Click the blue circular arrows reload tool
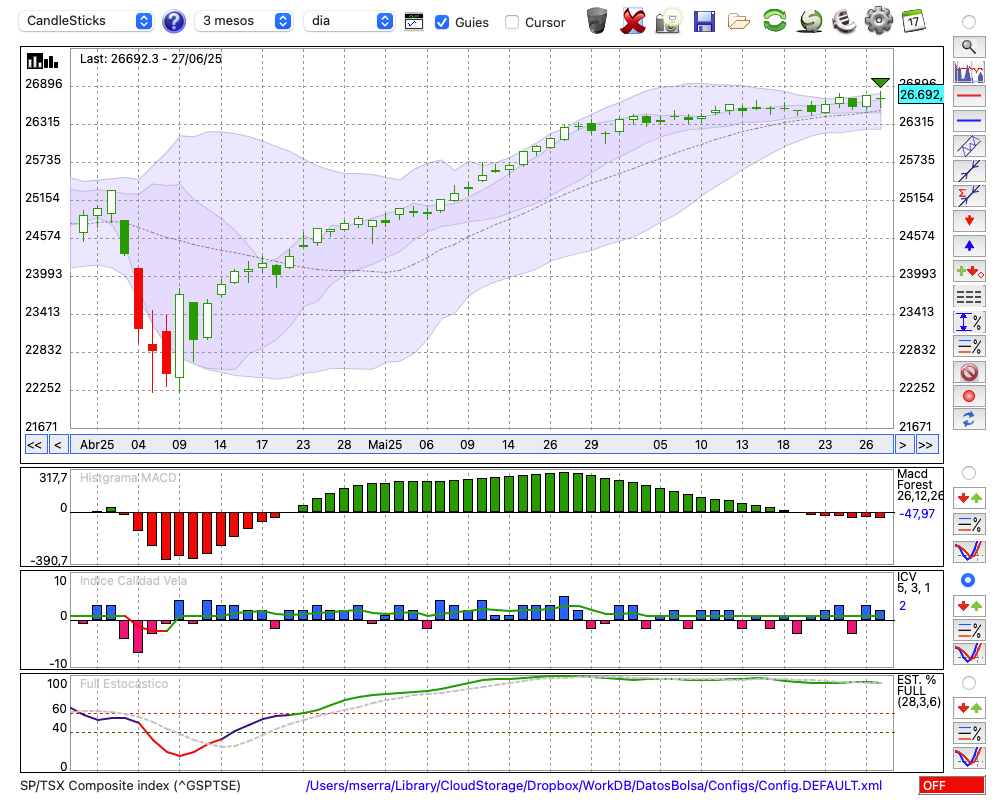 (x=969, y=419)
